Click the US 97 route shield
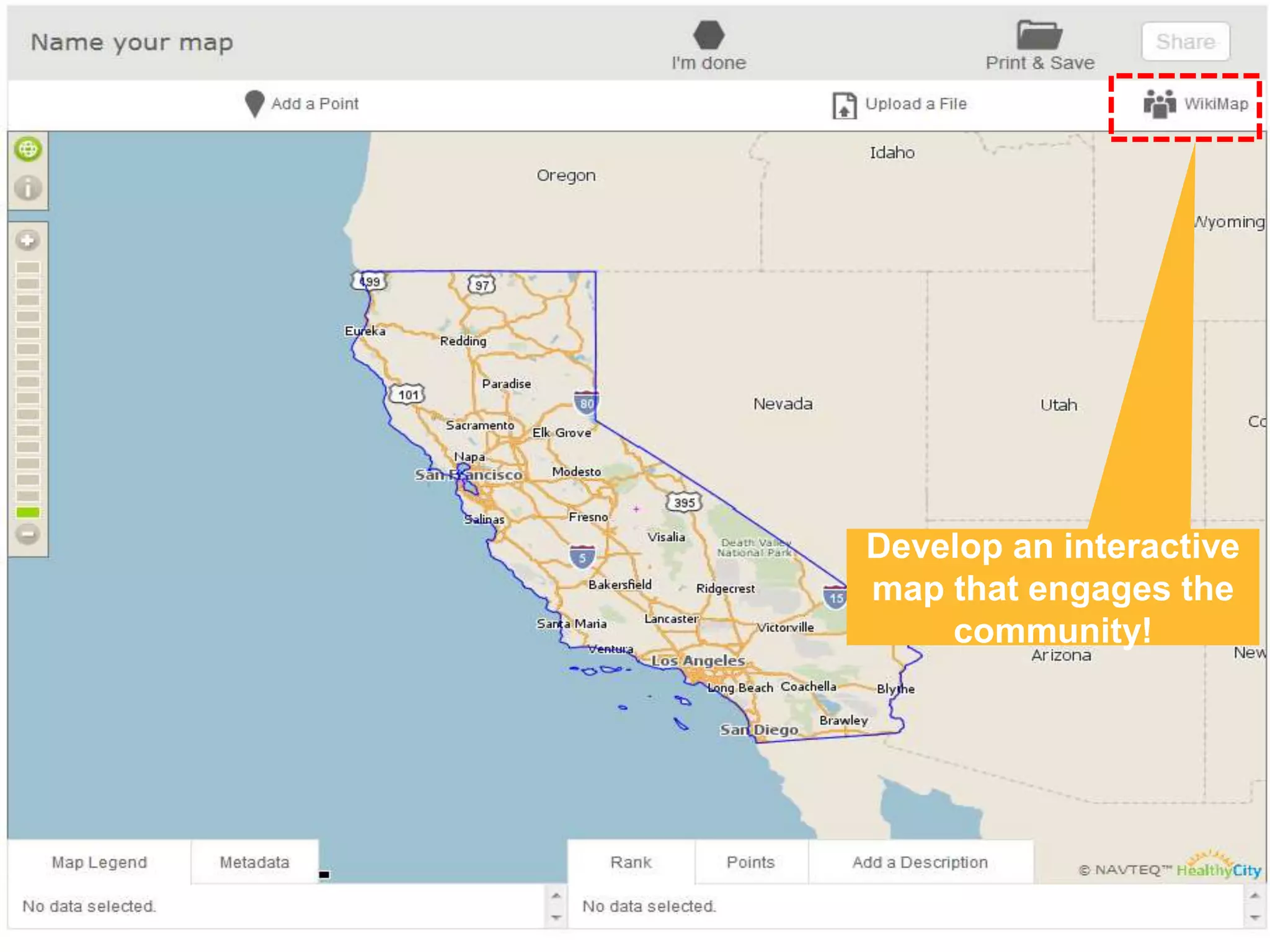1270x952 pixels. [x=482, y=285]
